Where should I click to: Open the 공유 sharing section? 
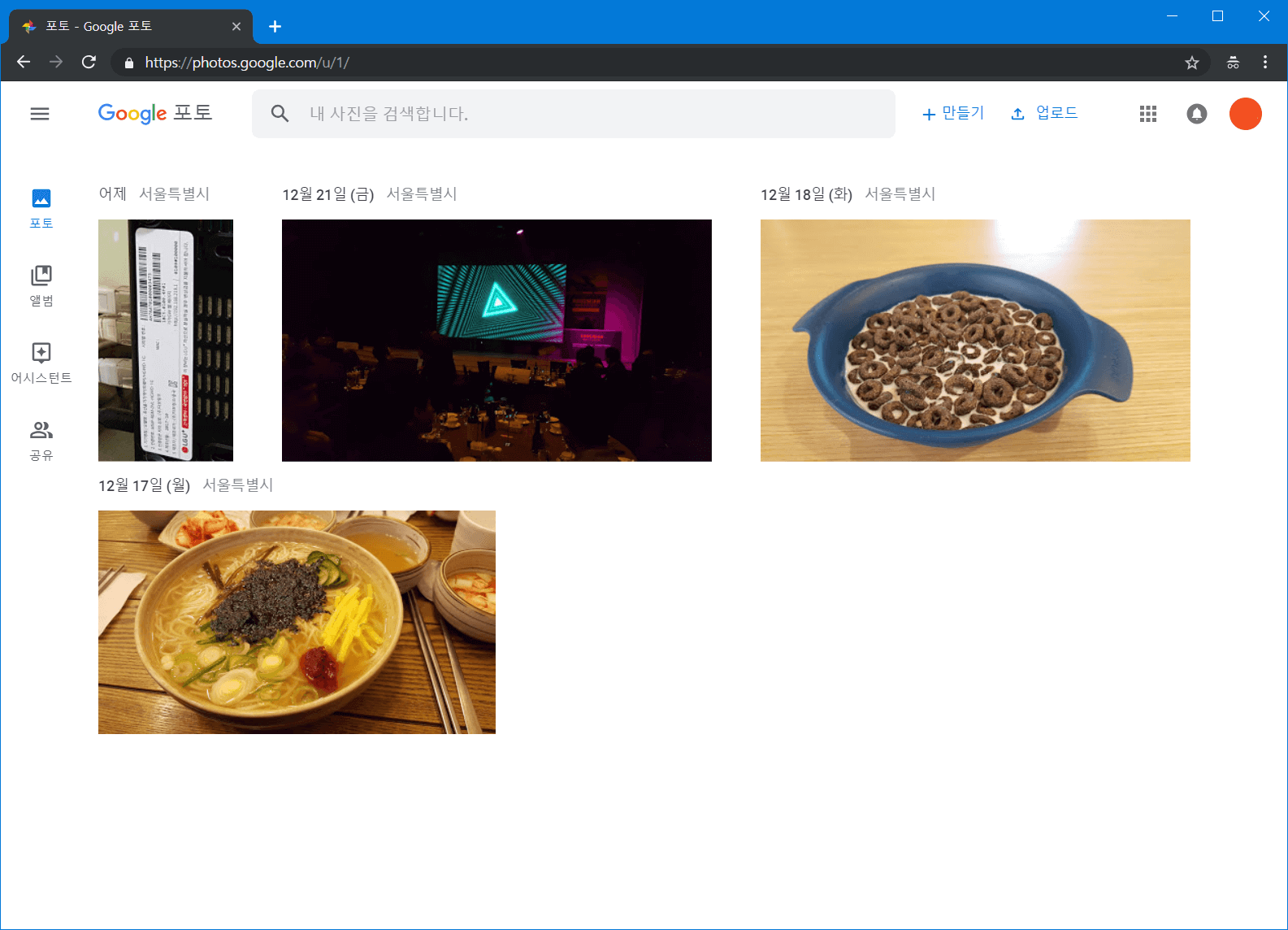tap(41, 440)
